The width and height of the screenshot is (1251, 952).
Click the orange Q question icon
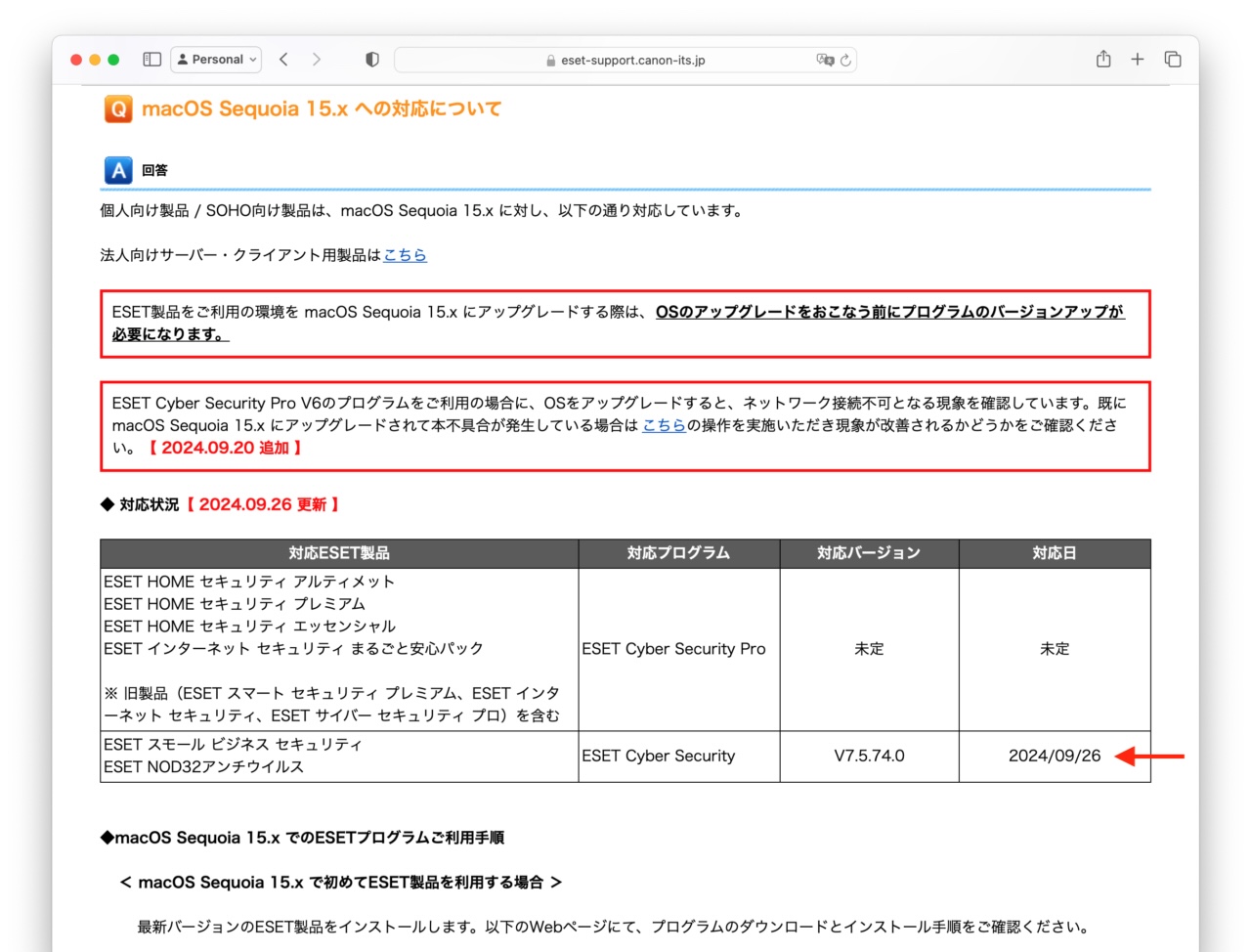118,108
